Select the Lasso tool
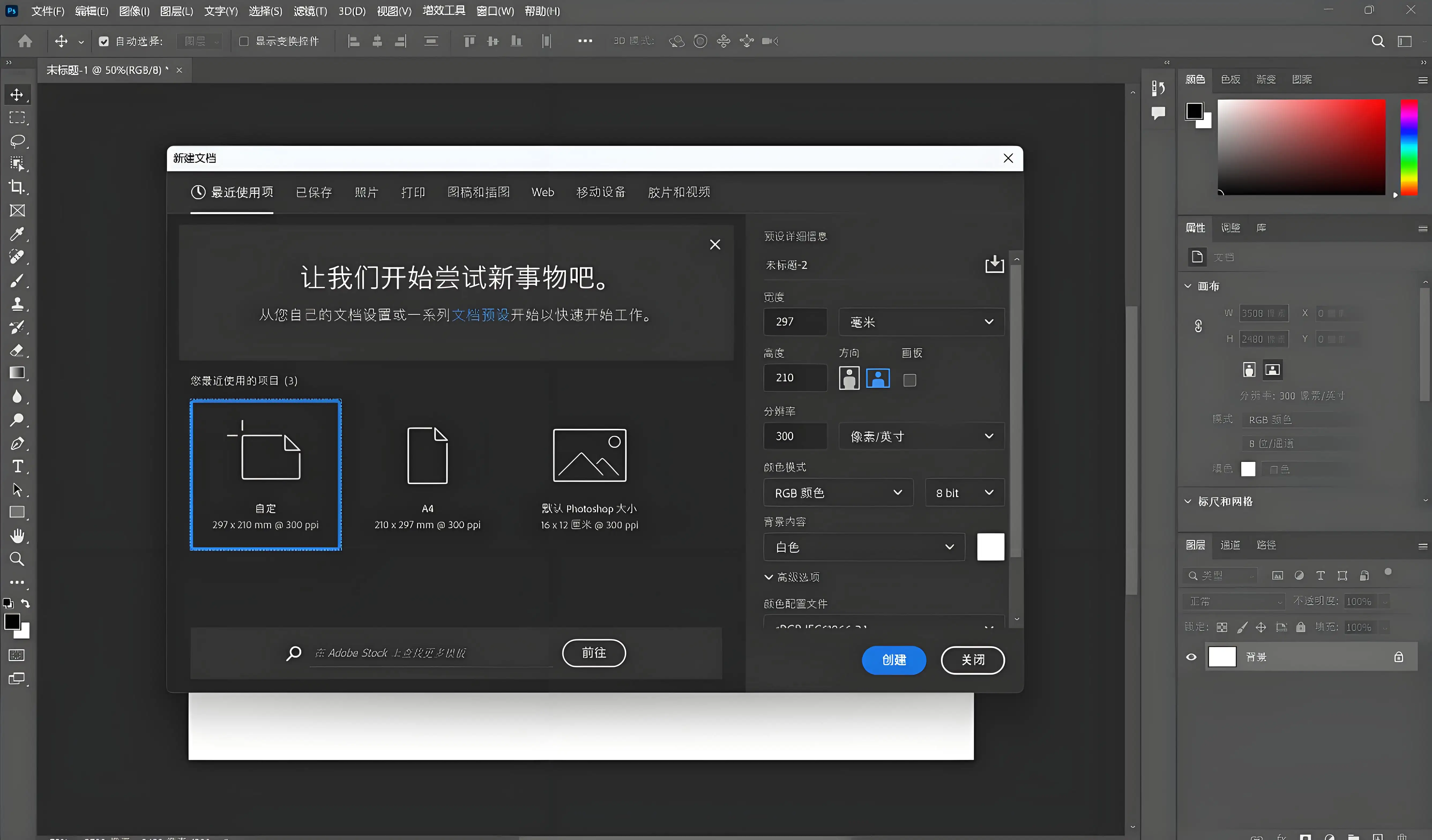Screen dimensions: 1432x840 click(x=17, y=141)
